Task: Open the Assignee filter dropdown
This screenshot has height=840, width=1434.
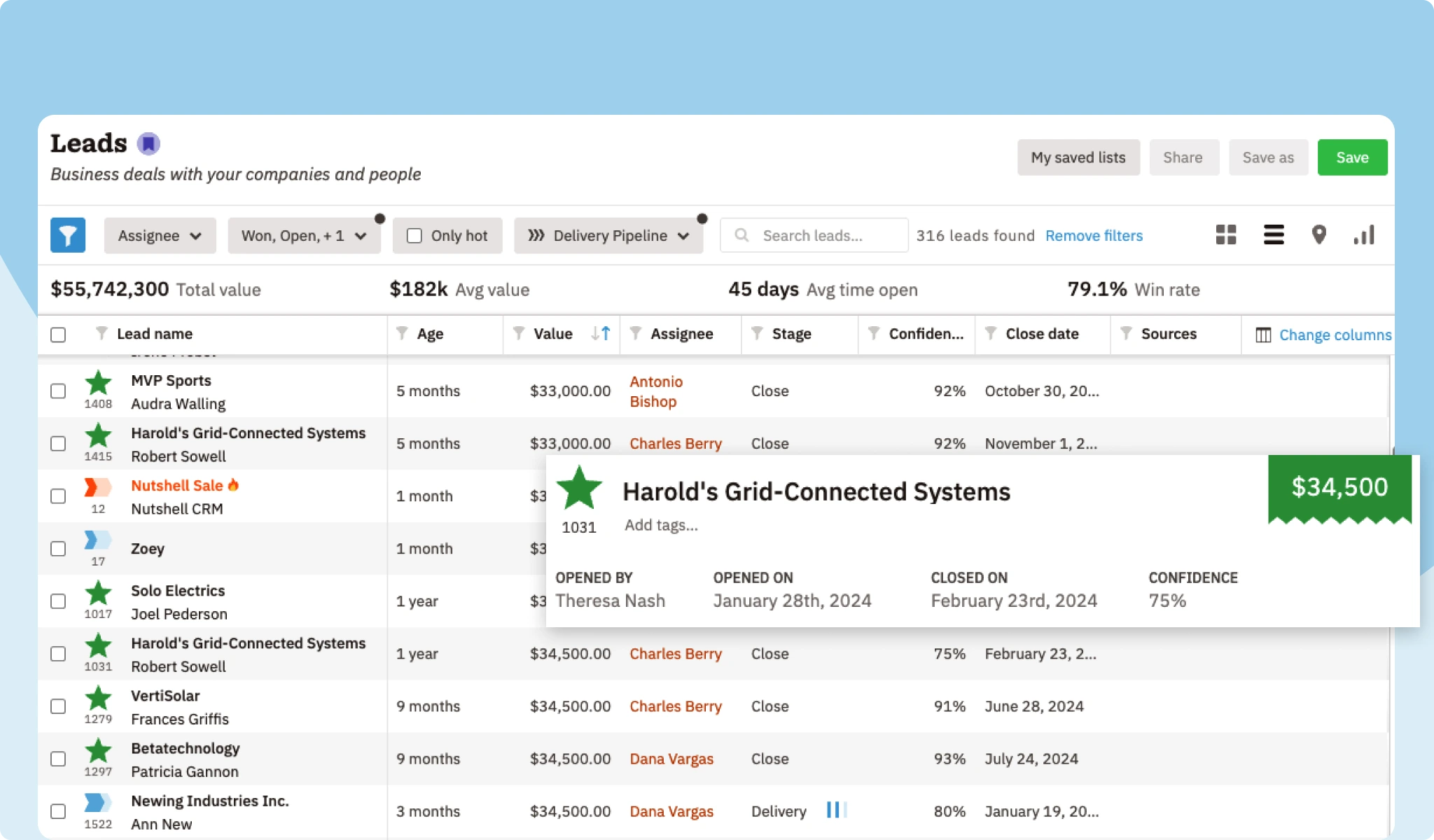Action: [x=160, y=236]
